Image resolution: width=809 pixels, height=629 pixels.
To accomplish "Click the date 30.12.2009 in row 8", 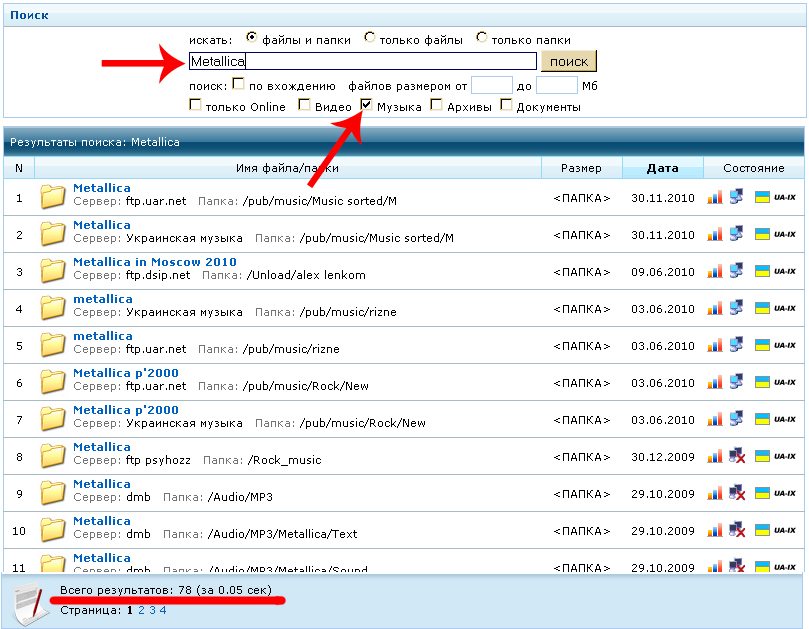I will [662, 457].
